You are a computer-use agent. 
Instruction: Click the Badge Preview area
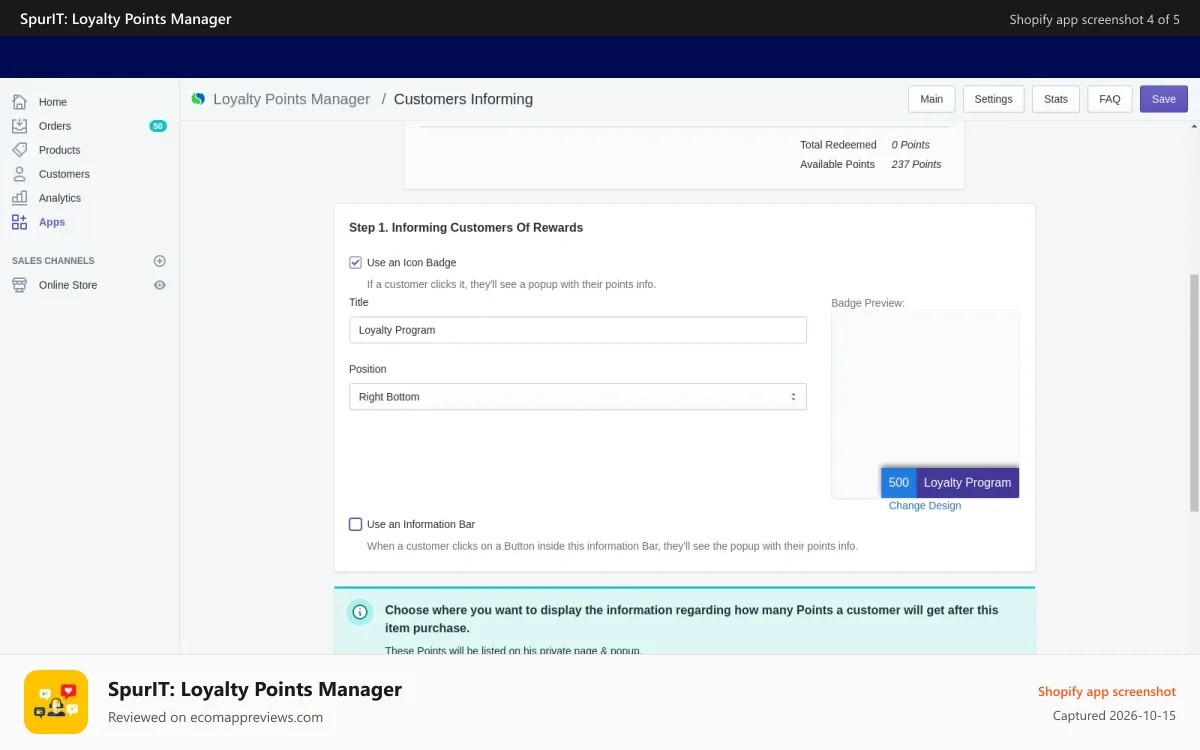coord(925,404)
